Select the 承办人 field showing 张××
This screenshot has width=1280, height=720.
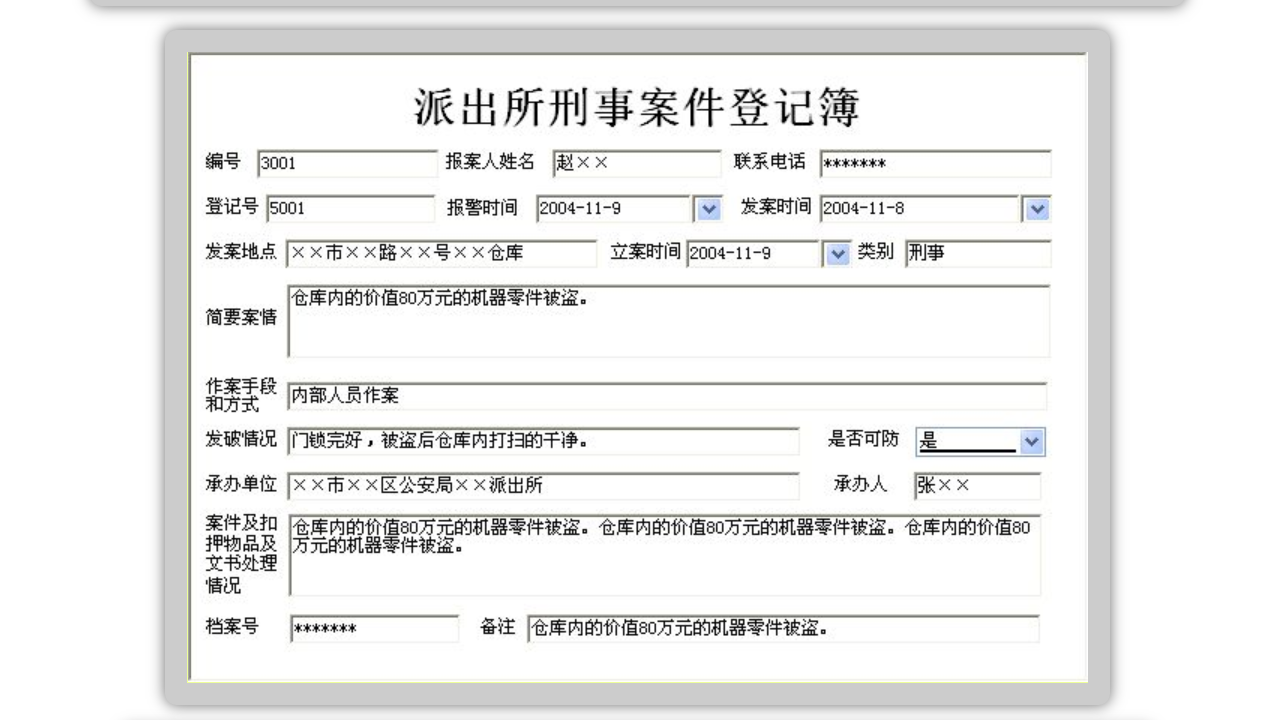[x=975, y=487]
